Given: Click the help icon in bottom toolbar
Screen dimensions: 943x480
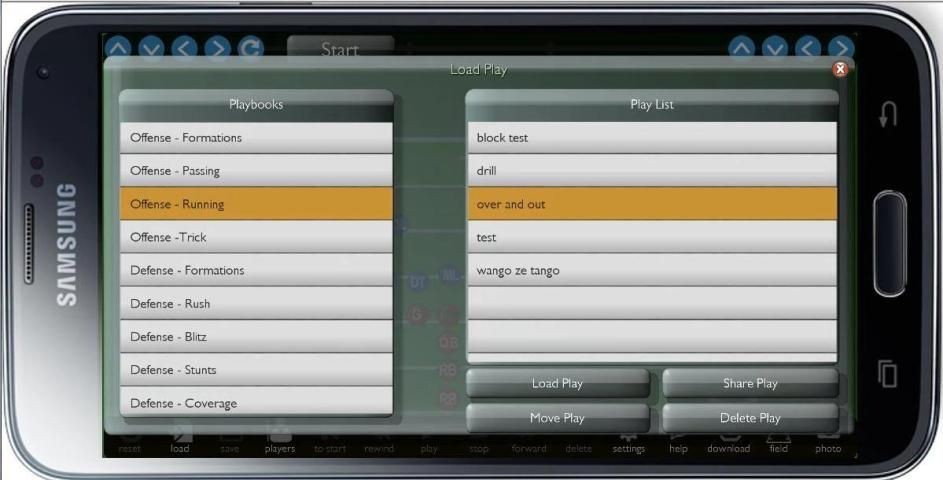Looking at the screenshot, I should tap(678, 441).
